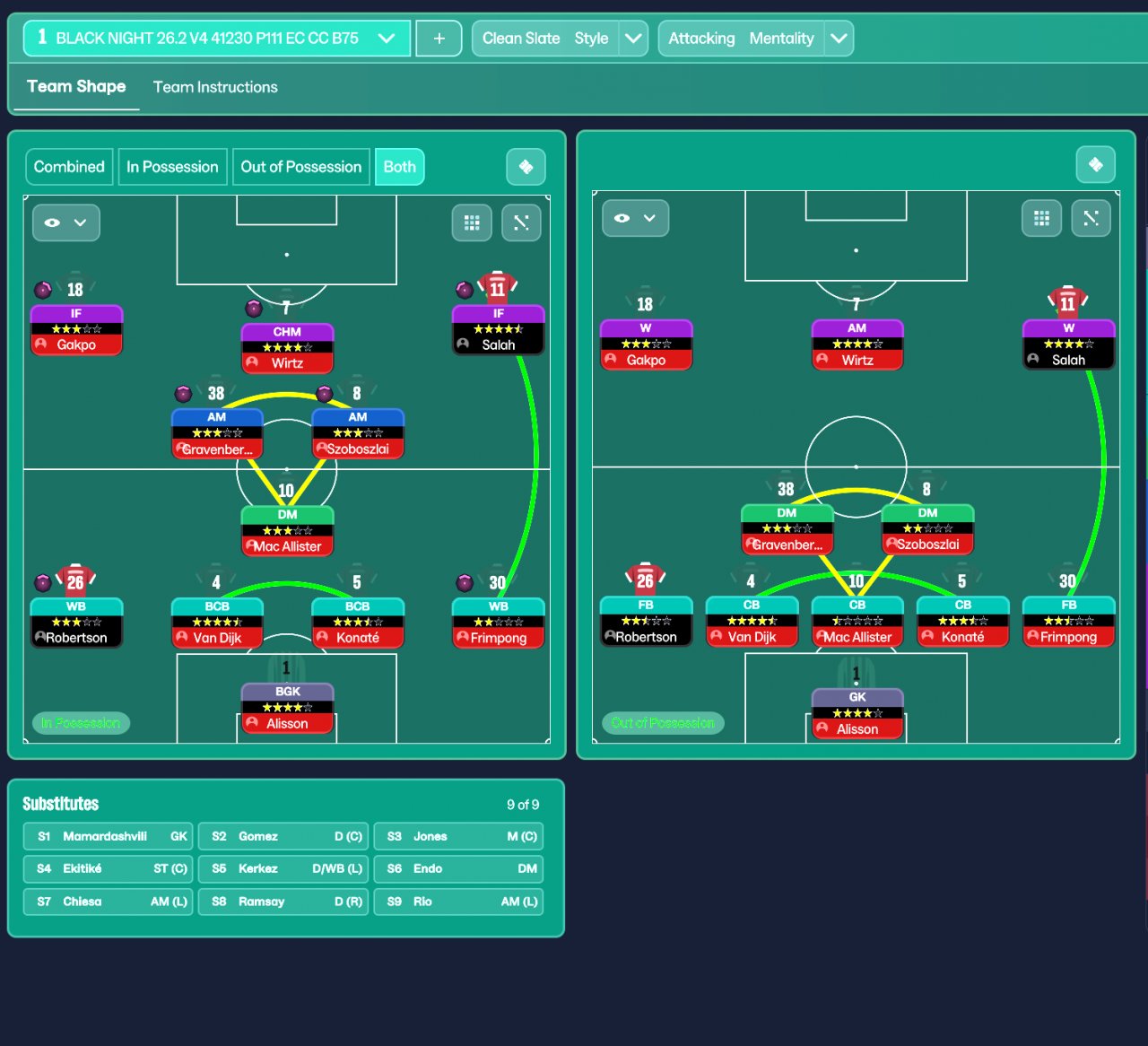Click the goalkeeper shirt numbered 1 above the BGK card

click(x=286, y=667)
